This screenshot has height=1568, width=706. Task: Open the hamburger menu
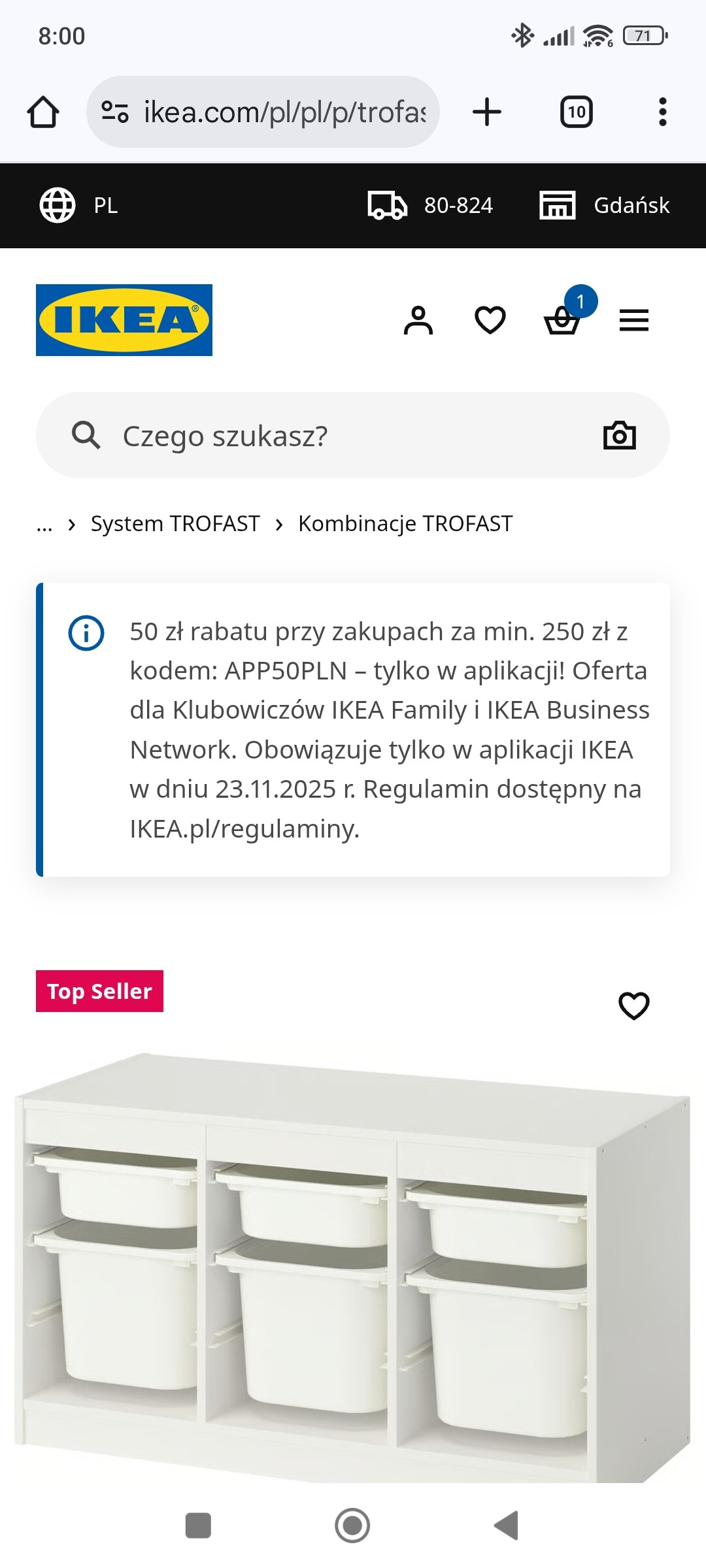click(633, 320)
